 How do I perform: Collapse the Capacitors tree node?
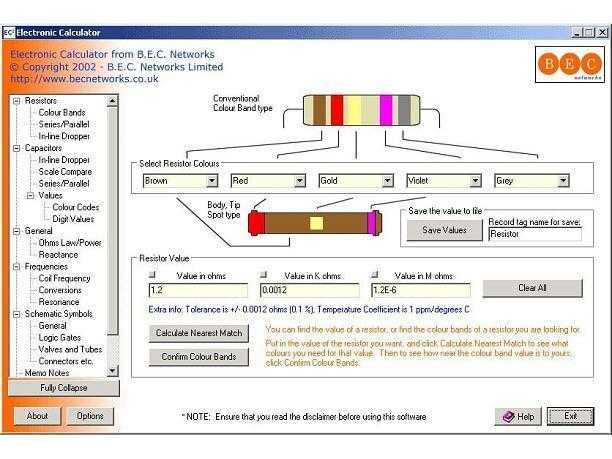pyautogui.click(x=16, y=148)
